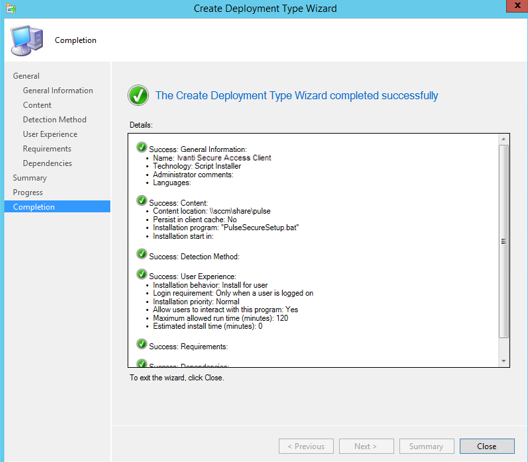Click green check beside Success: Requirements
Image resolution: width=528 pixels, height=462 pixels.
pos(142,344)
